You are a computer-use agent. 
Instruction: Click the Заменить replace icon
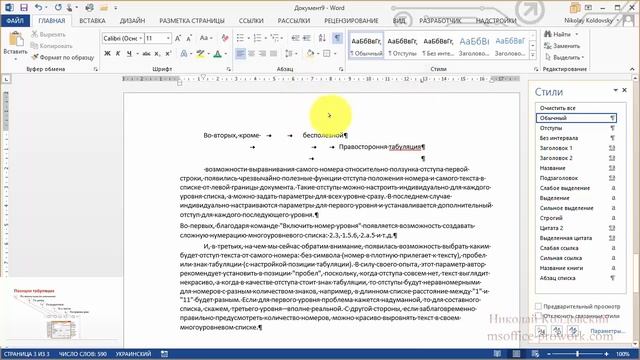pyautogui.click(x=562, y=46)
